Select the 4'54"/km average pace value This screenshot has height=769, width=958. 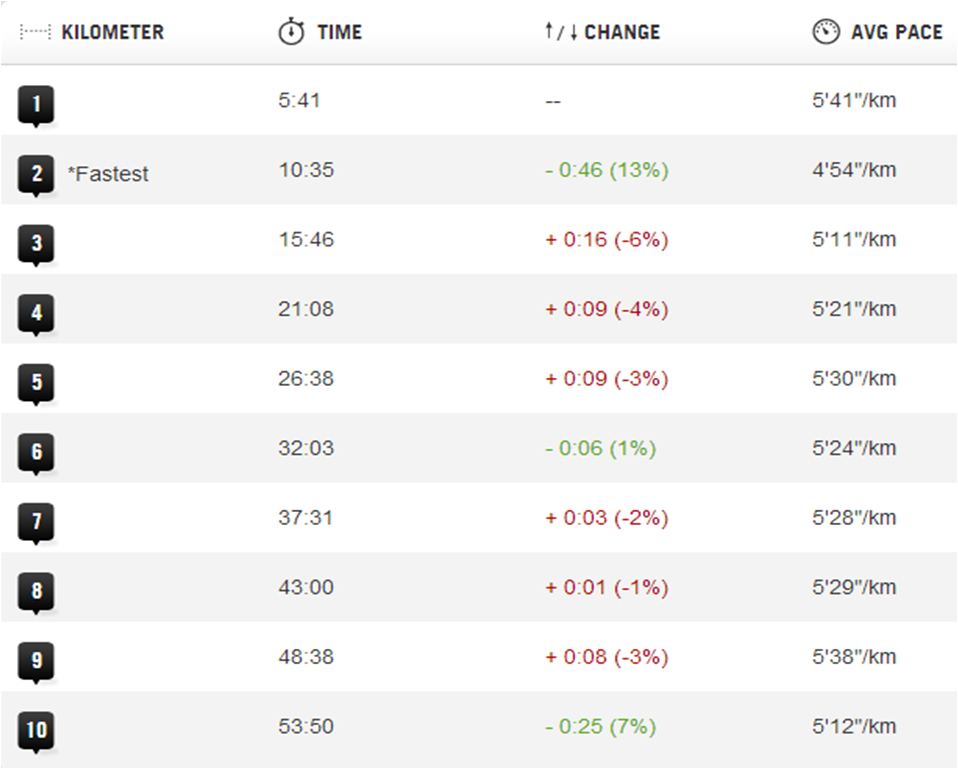[x=854, y=170]
